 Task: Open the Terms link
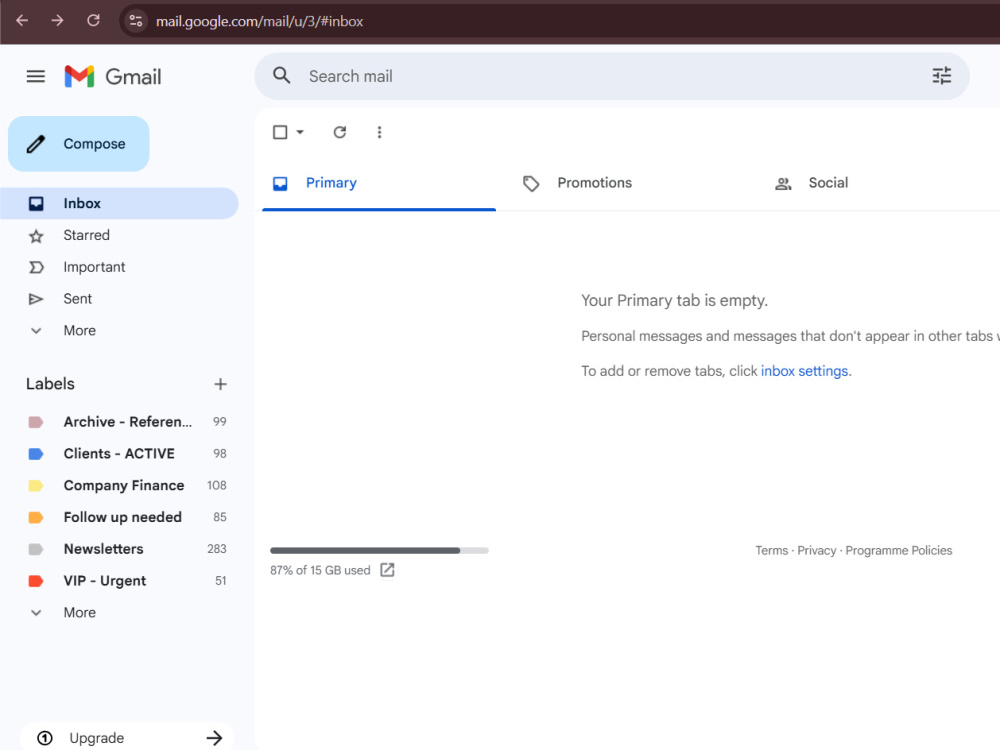tap(772, 550)
